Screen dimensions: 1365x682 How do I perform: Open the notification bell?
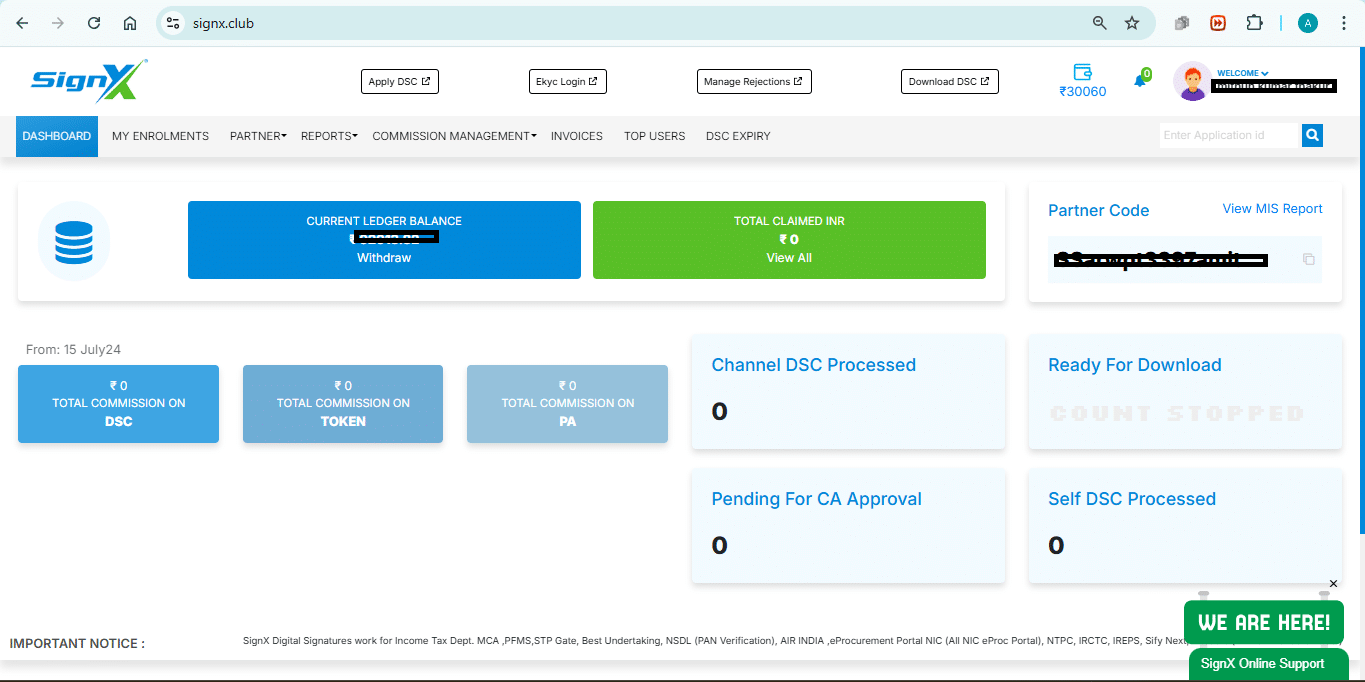click(1140, 78)
